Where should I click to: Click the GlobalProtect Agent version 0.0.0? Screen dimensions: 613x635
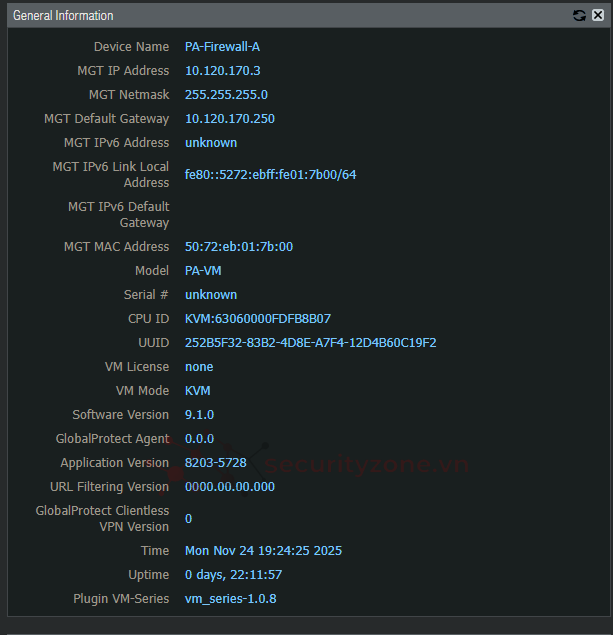coord(199,439)
